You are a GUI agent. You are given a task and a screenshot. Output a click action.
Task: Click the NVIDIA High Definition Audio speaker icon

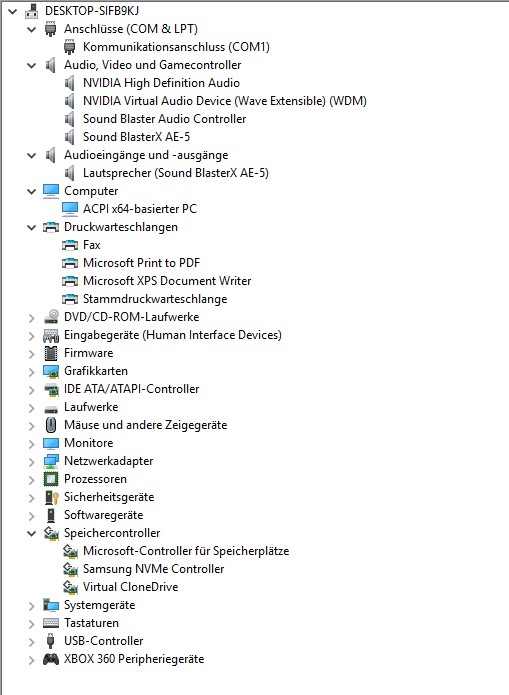click(70, 83)
